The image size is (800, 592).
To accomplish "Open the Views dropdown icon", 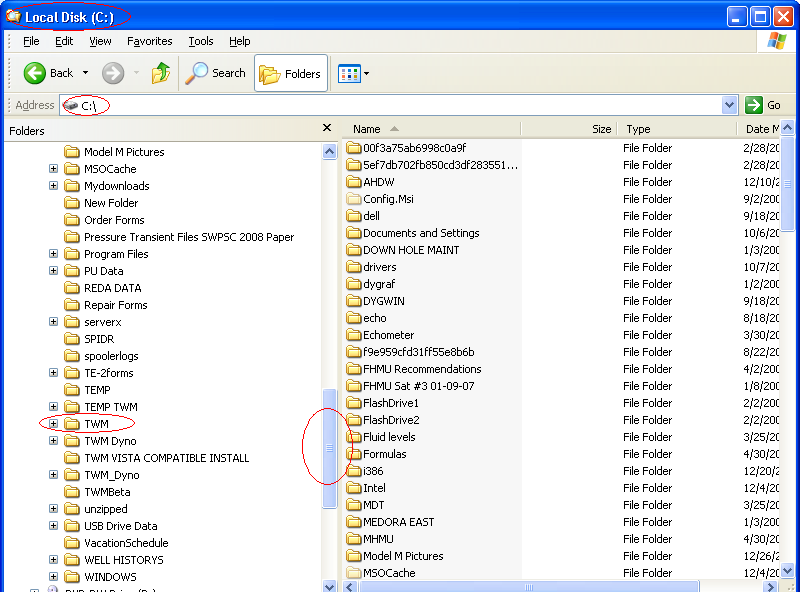I will 353,73.
